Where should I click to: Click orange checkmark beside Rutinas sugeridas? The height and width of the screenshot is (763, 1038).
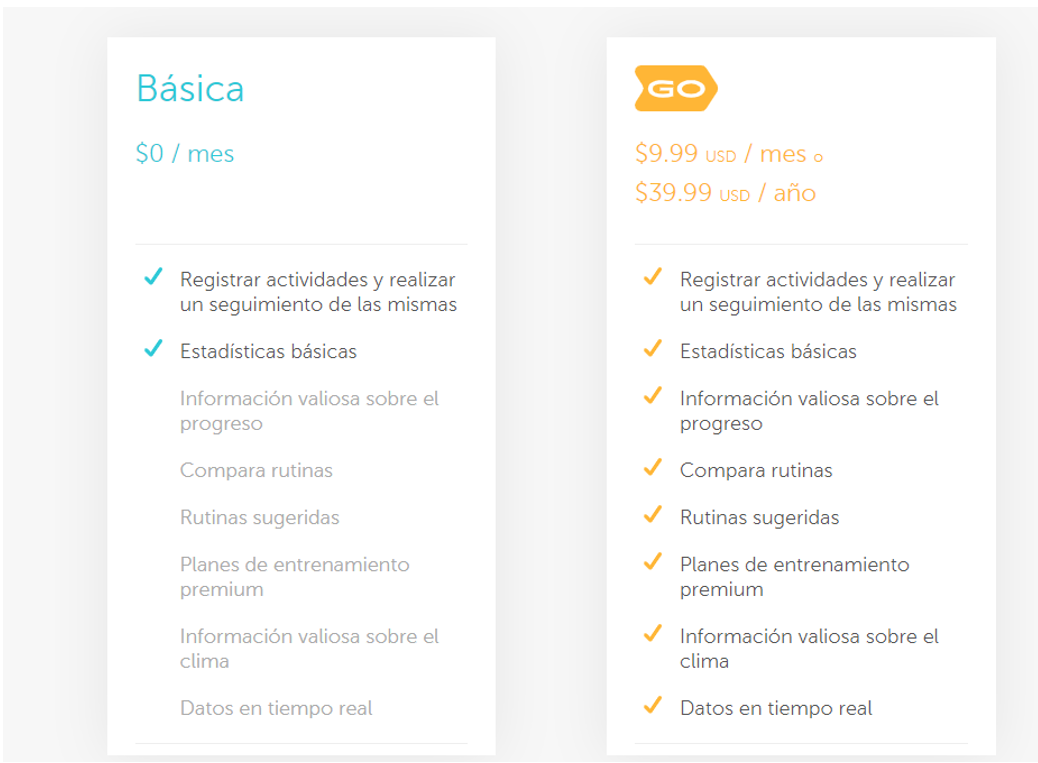[x=653, y=514]
